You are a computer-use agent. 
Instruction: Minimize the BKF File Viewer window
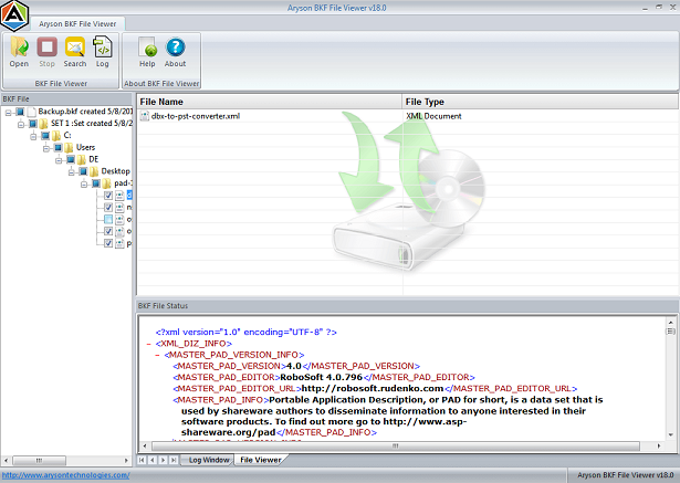click(x=646, y=7)
